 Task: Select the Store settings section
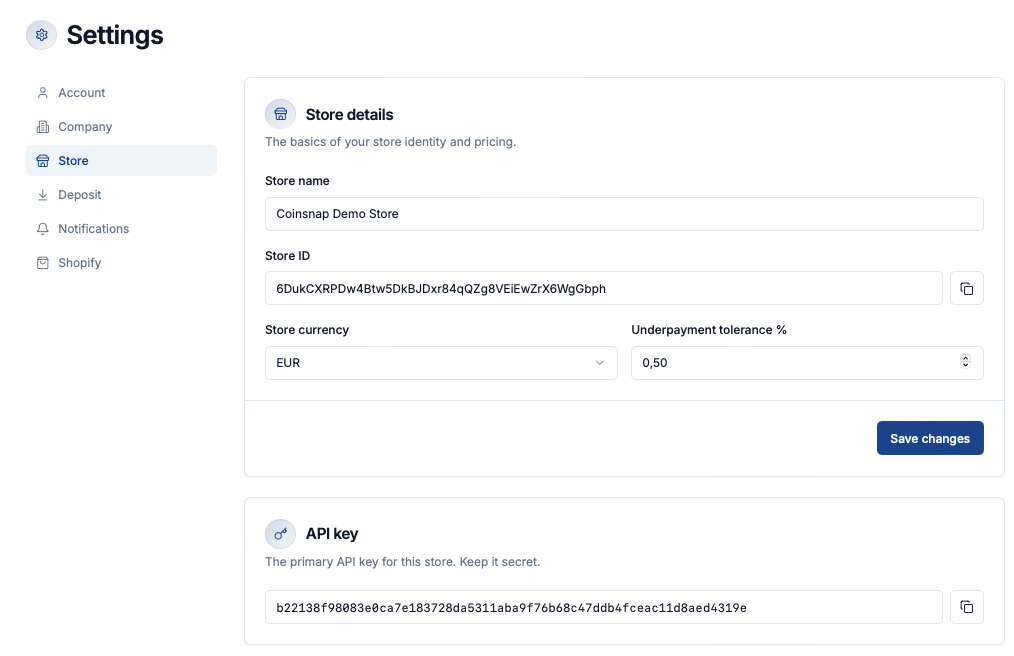[122, 160]
